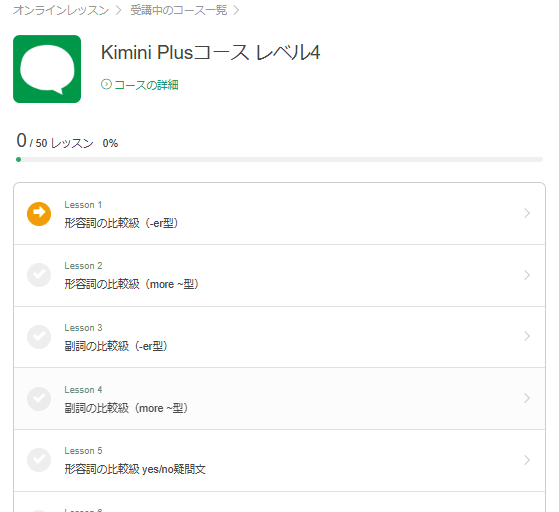559x512 pixels.
Task: Click the gray checkmark icon for Lesson 5
Action: point(39,460)
